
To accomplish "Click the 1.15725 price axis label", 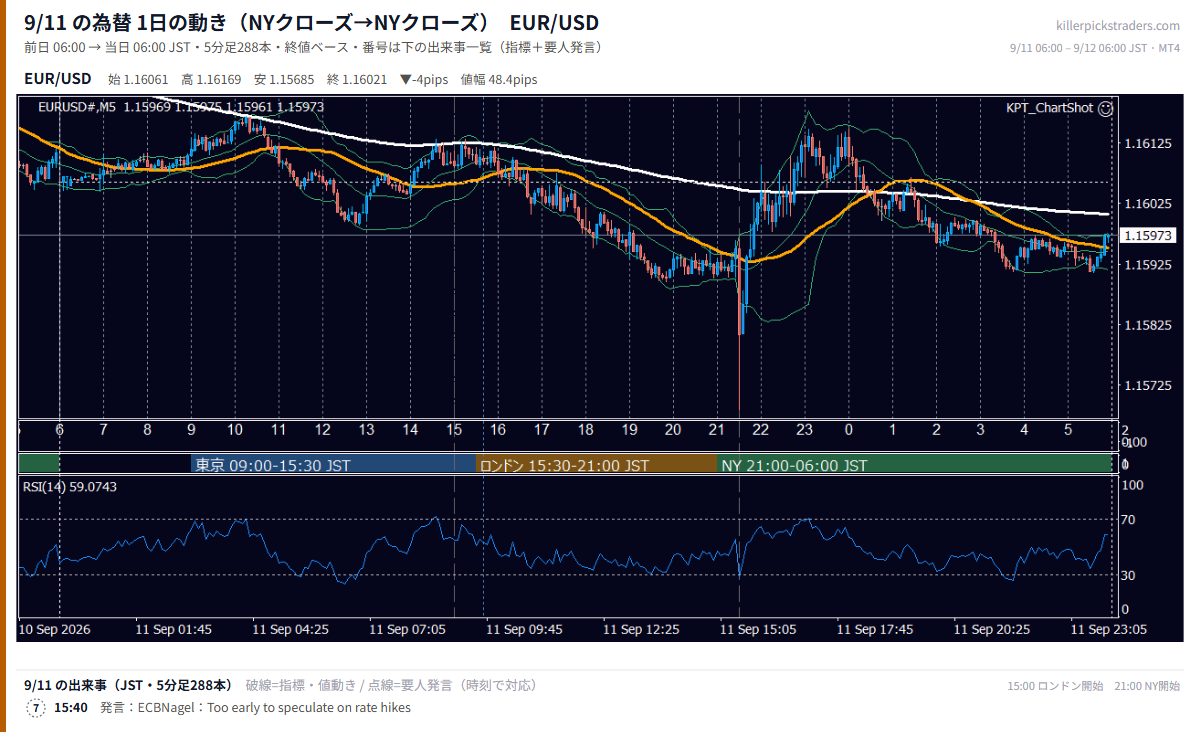I will tap(1147, 385).
